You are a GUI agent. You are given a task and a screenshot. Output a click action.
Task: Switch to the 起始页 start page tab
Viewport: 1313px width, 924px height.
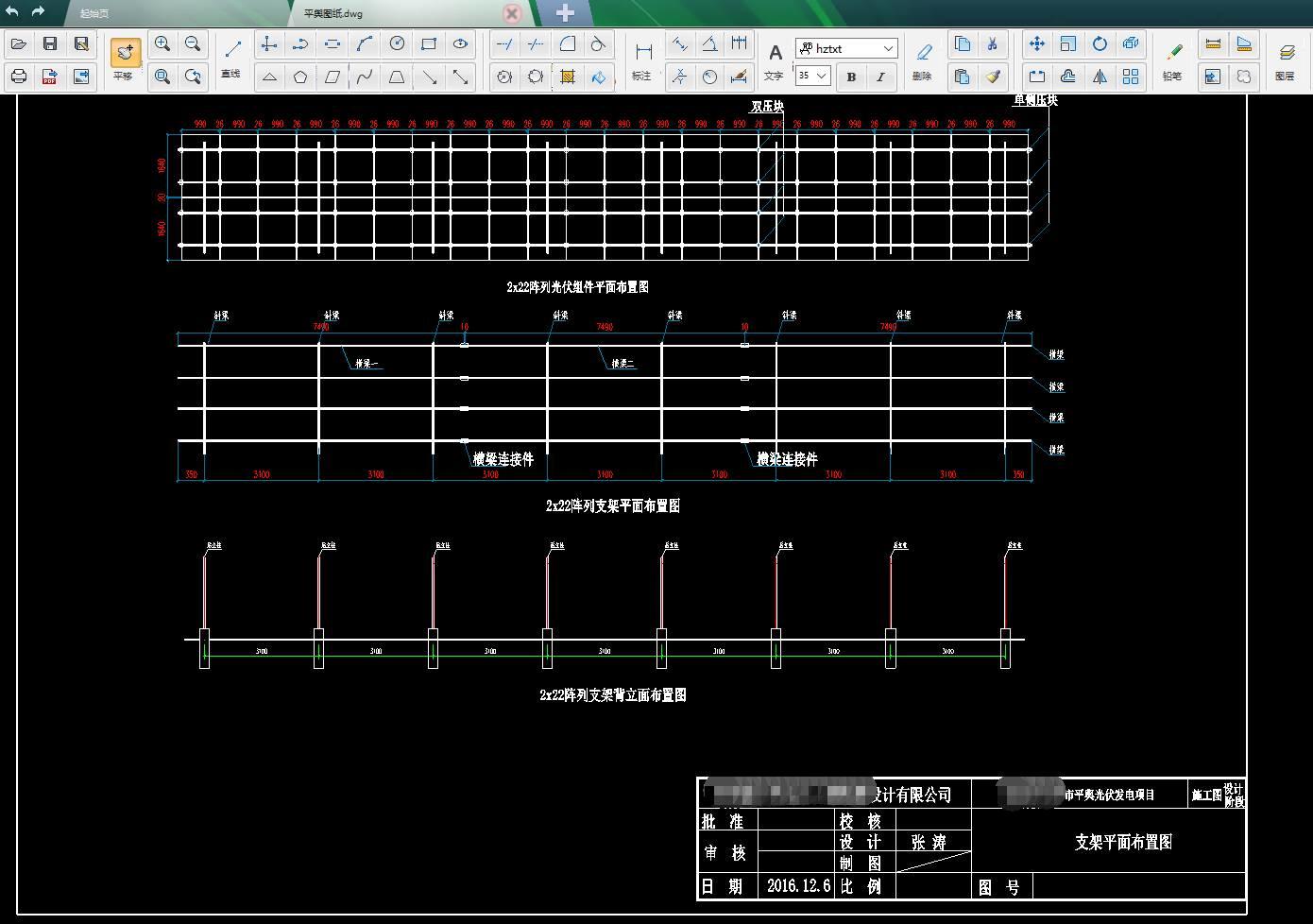click(x=94, y=13)
